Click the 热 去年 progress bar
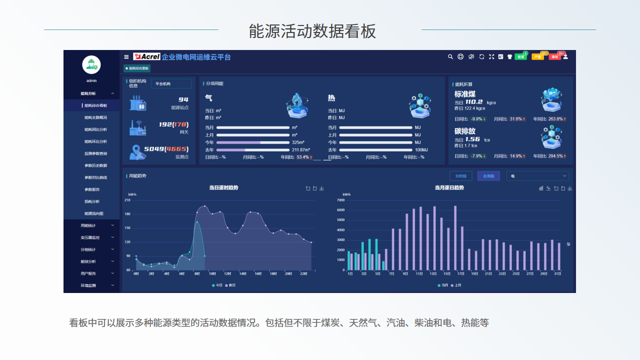The height and width of the screenshot is (360, 640). [x=376, y=150]
